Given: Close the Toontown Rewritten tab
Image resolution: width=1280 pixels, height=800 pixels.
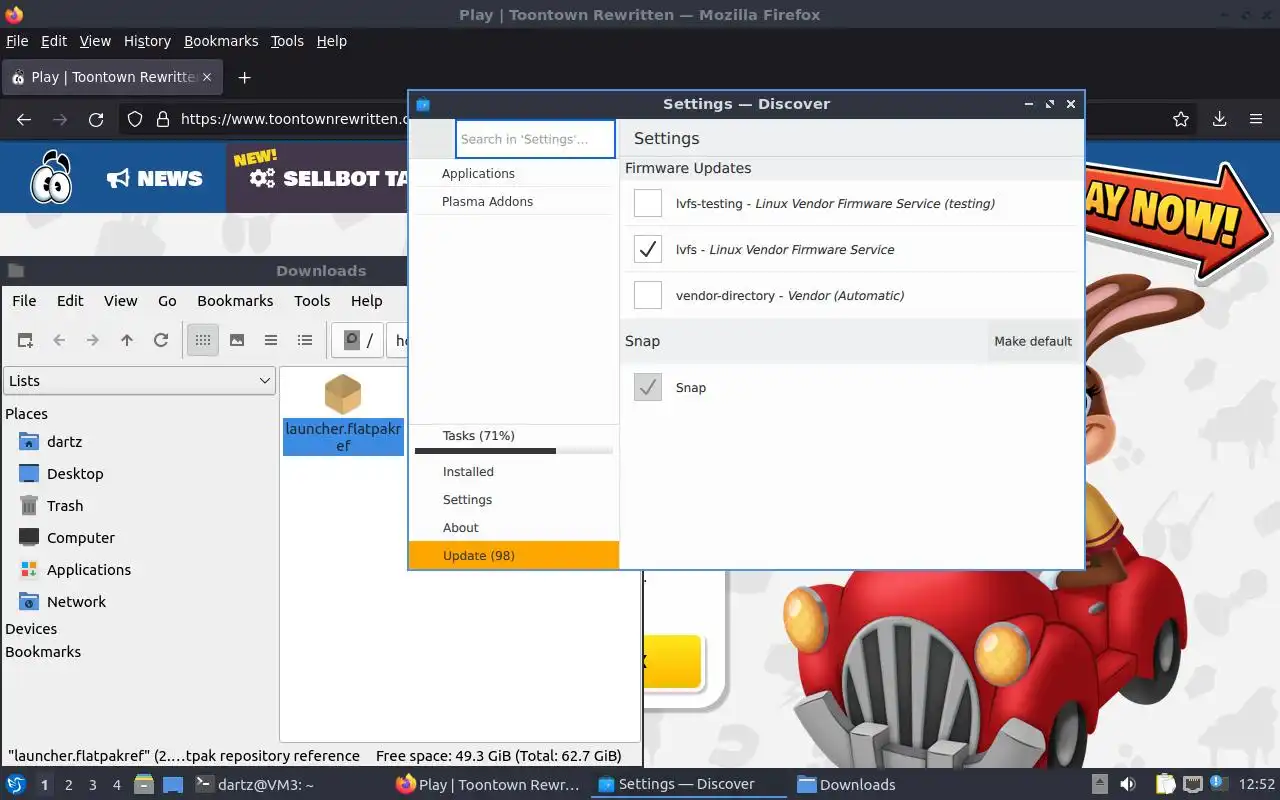Looking at the screenshot, I should (207, 77).
